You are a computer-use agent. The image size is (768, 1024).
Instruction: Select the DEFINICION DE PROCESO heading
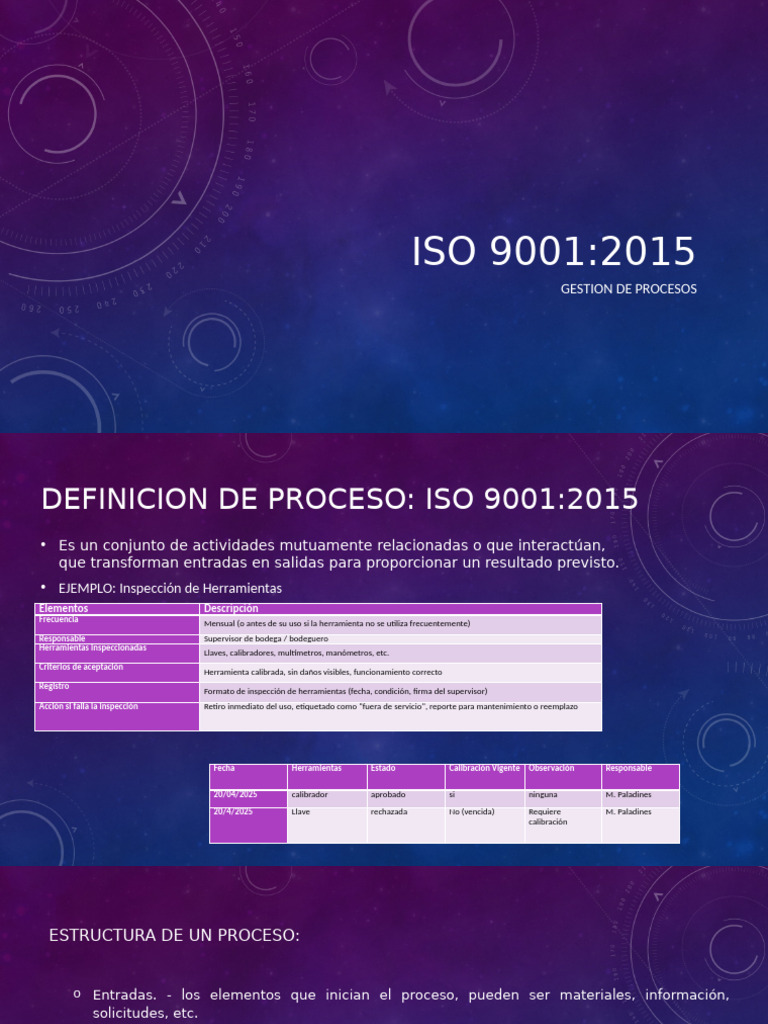point(340,500)
